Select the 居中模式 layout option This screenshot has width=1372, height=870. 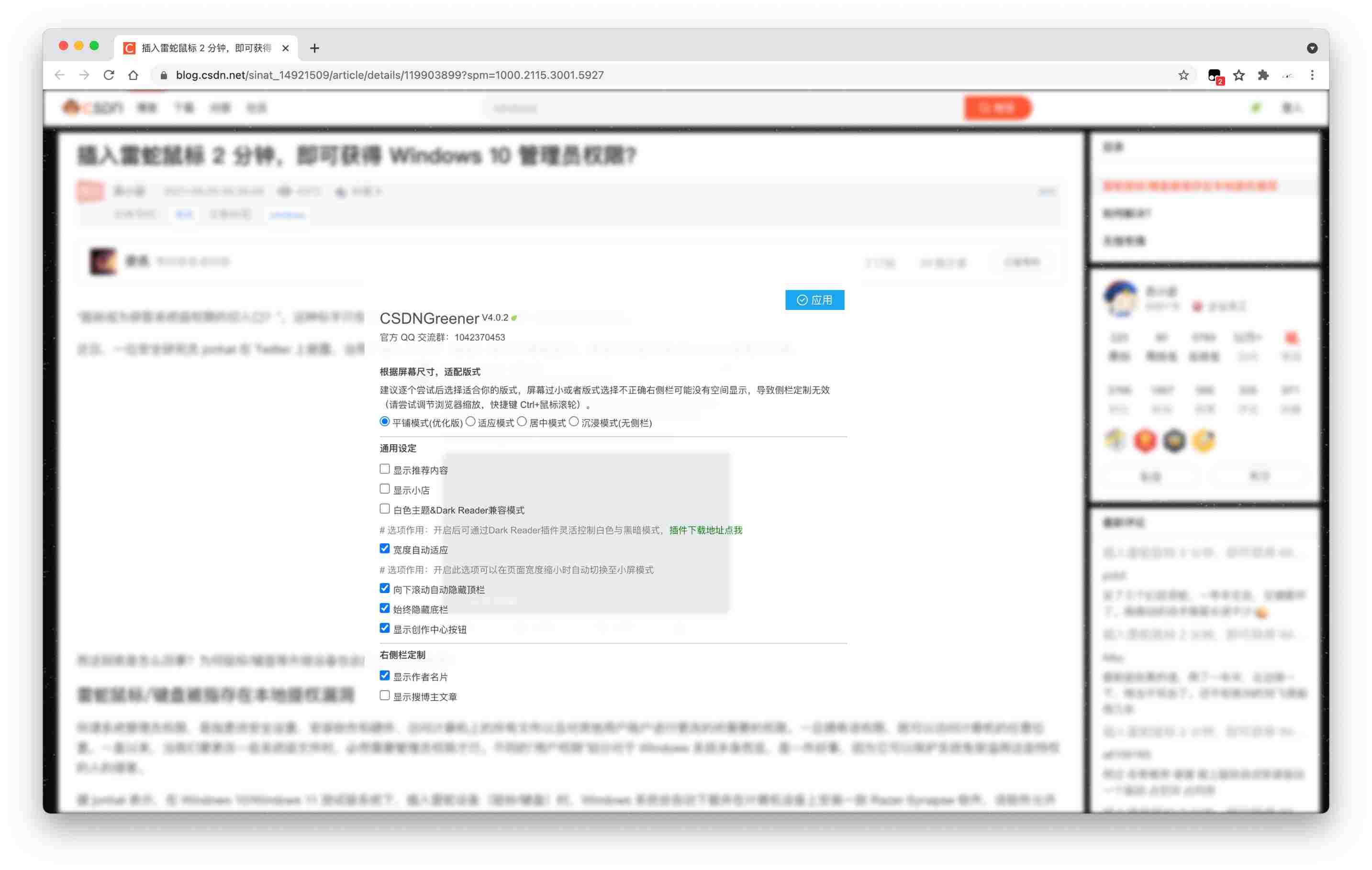tap(522, 421)
